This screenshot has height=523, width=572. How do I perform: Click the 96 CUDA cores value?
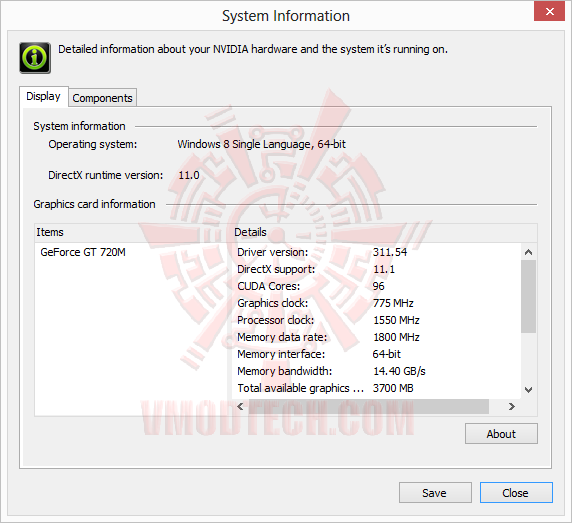pyautogui.click(x=378, y=286)
